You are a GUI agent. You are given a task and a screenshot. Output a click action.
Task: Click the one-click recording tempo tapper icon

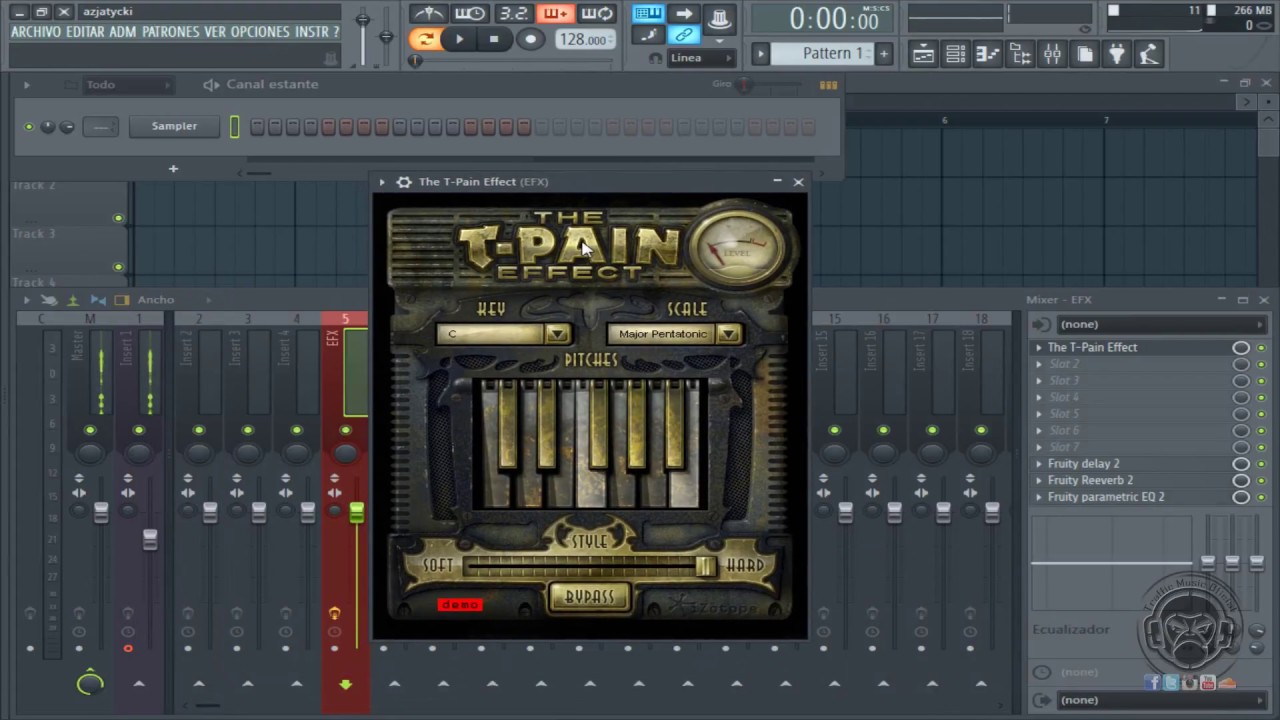(1150, 55)
